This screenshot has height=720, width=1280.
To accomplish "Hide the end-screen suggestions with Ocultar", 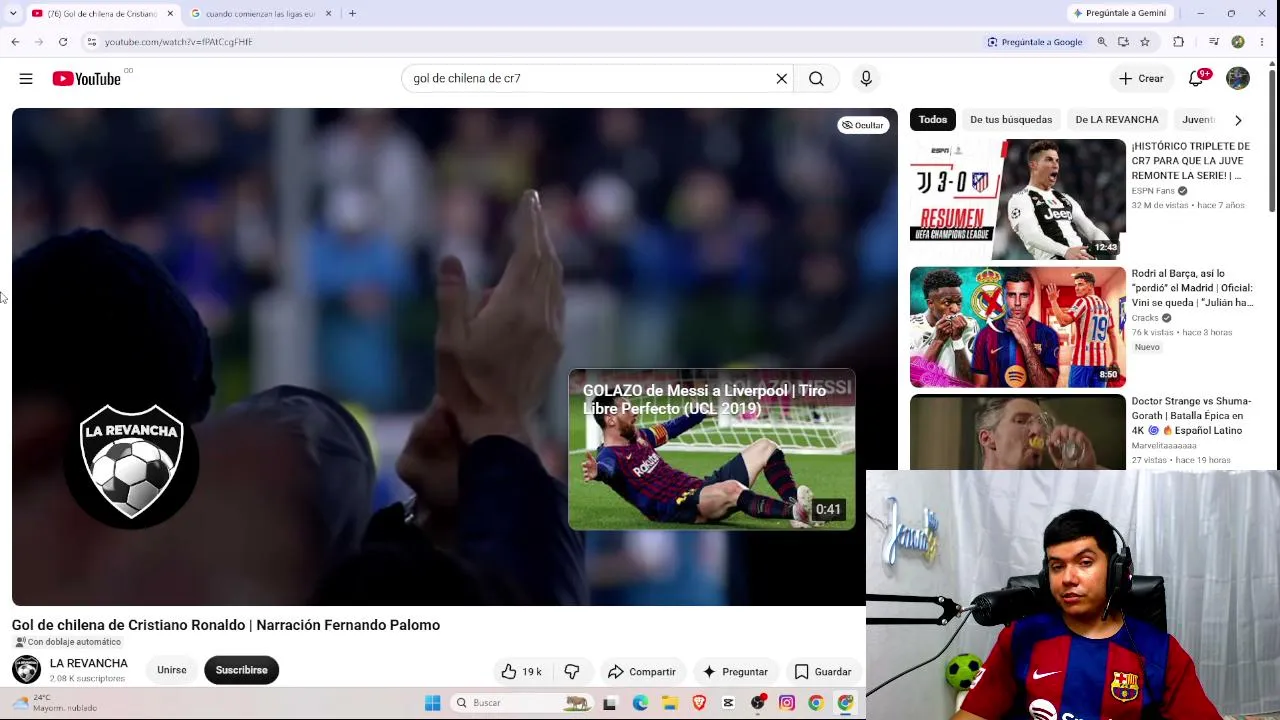I will 862,125.
